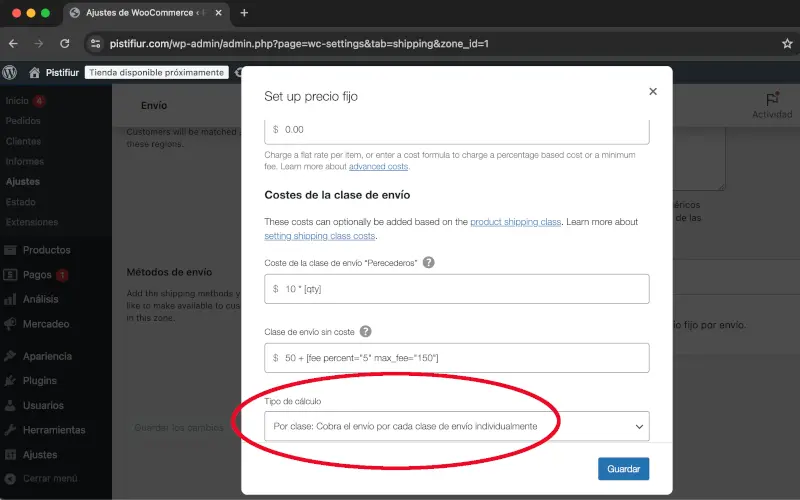This screenshot has width=800, height=500.
Task: Close the Set up precio fijo dialog
Action: (x=653, y=91)
